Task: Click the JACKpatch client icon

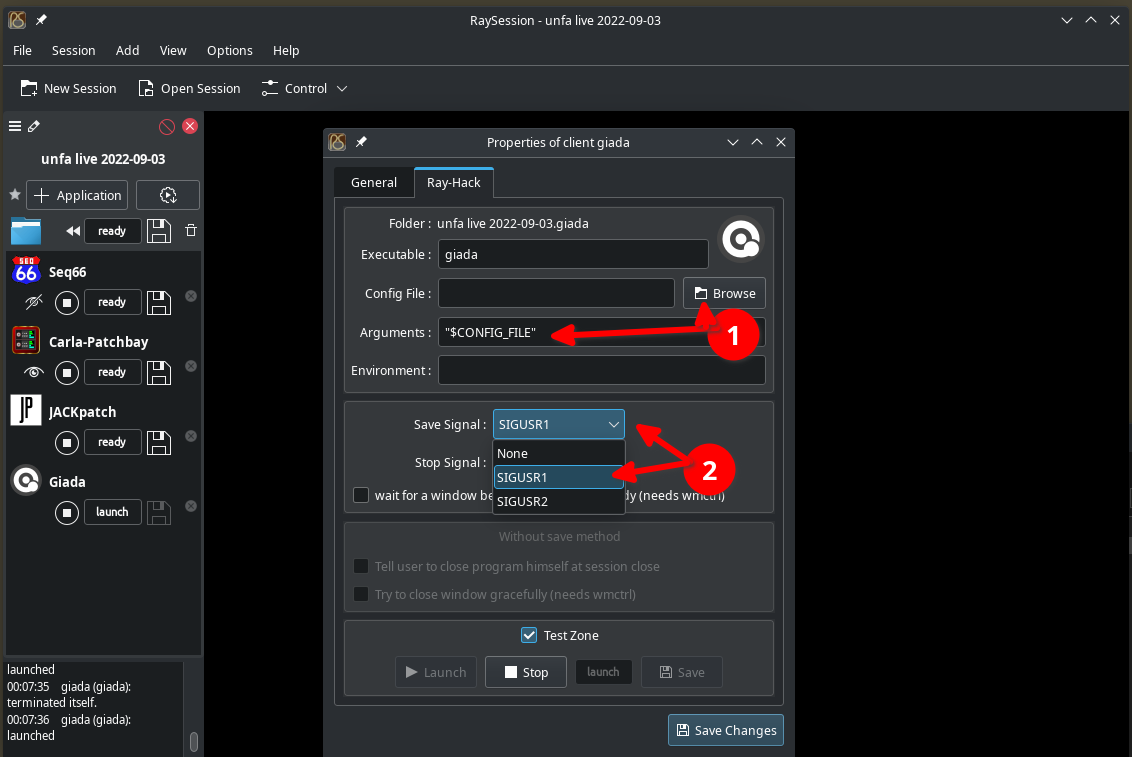Action: click(x=26, y=410)
